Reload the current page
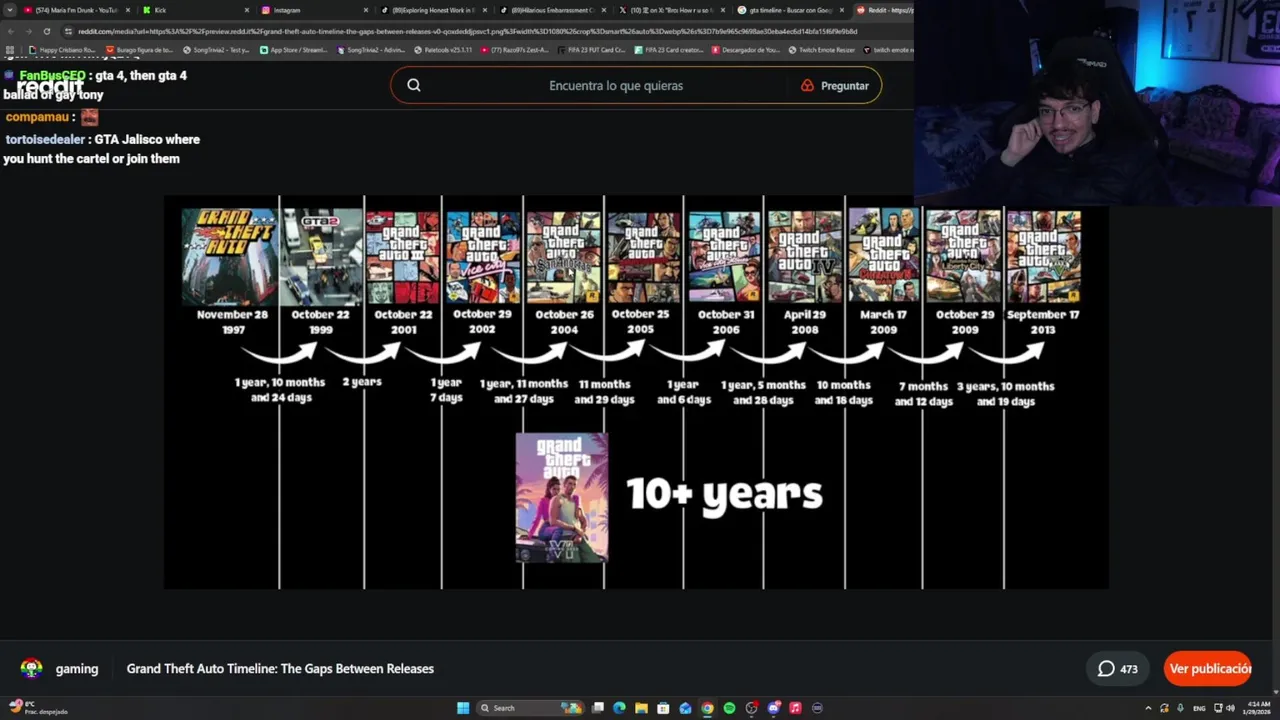1280x720 pixels. [46, 31]
